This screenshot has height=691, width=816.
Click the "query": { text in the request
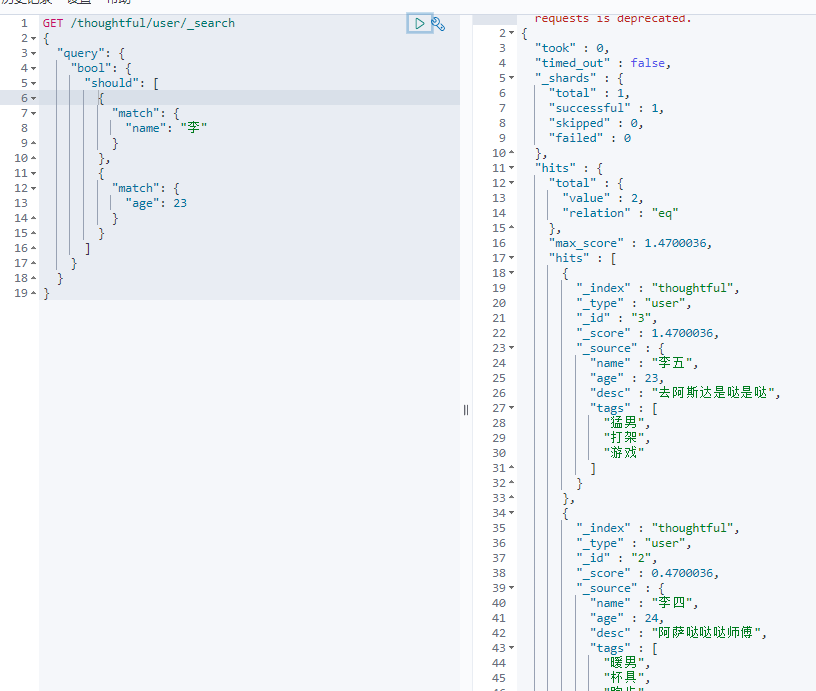[x=91, y=54]
